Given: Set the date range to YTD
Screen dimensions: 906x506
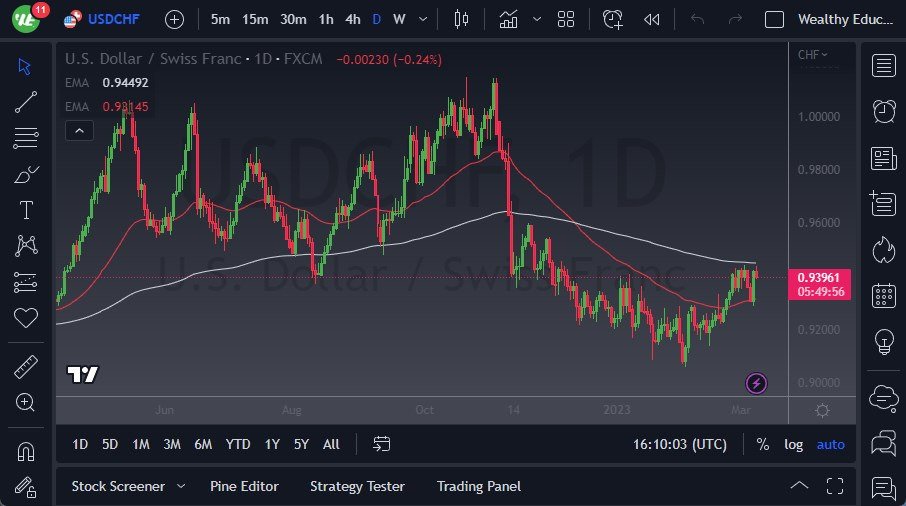Looking at the screenshot, I should coord(238,444).
